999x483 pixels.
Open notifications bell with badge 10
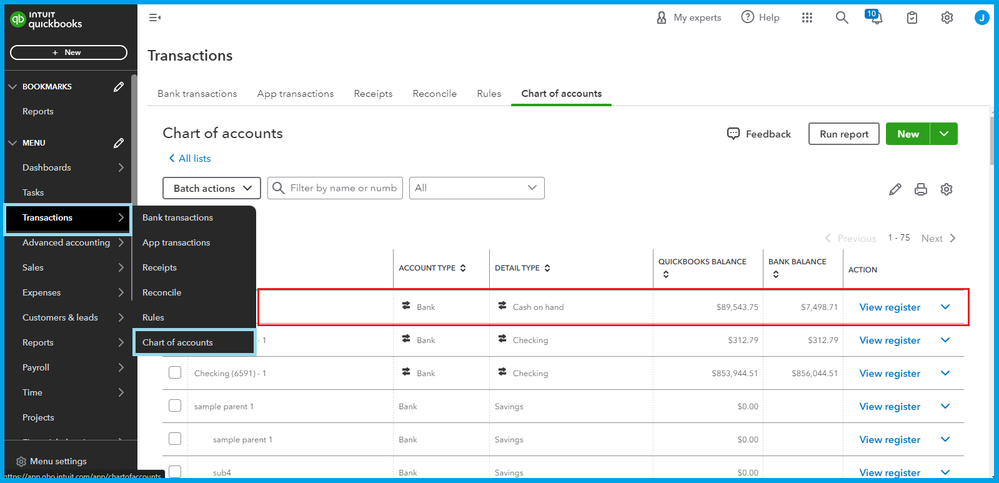[x=875, y=17]
